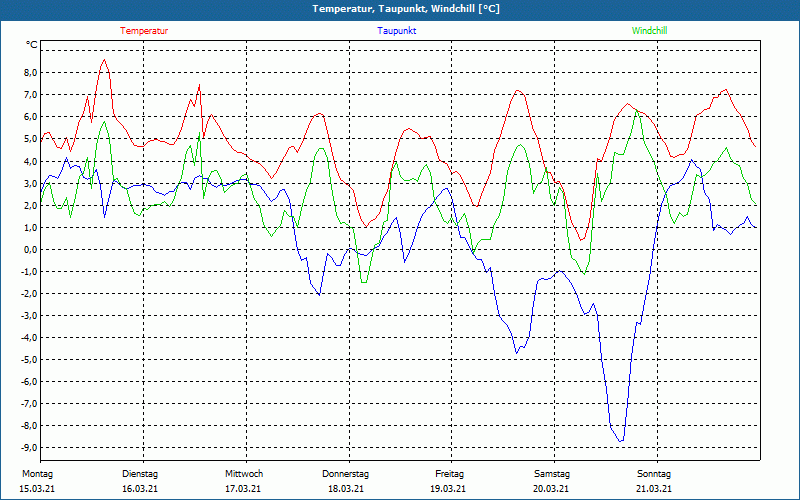Click the -1,0 value on the y-axis
The image size is (800, 500).
(30, 271)
